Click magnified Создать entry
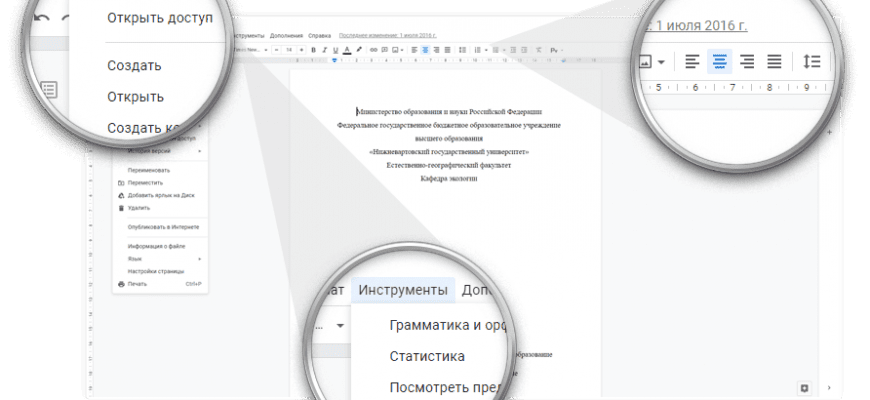The width and height of the screenshot is (870, 400). click(x=134, y=65)
